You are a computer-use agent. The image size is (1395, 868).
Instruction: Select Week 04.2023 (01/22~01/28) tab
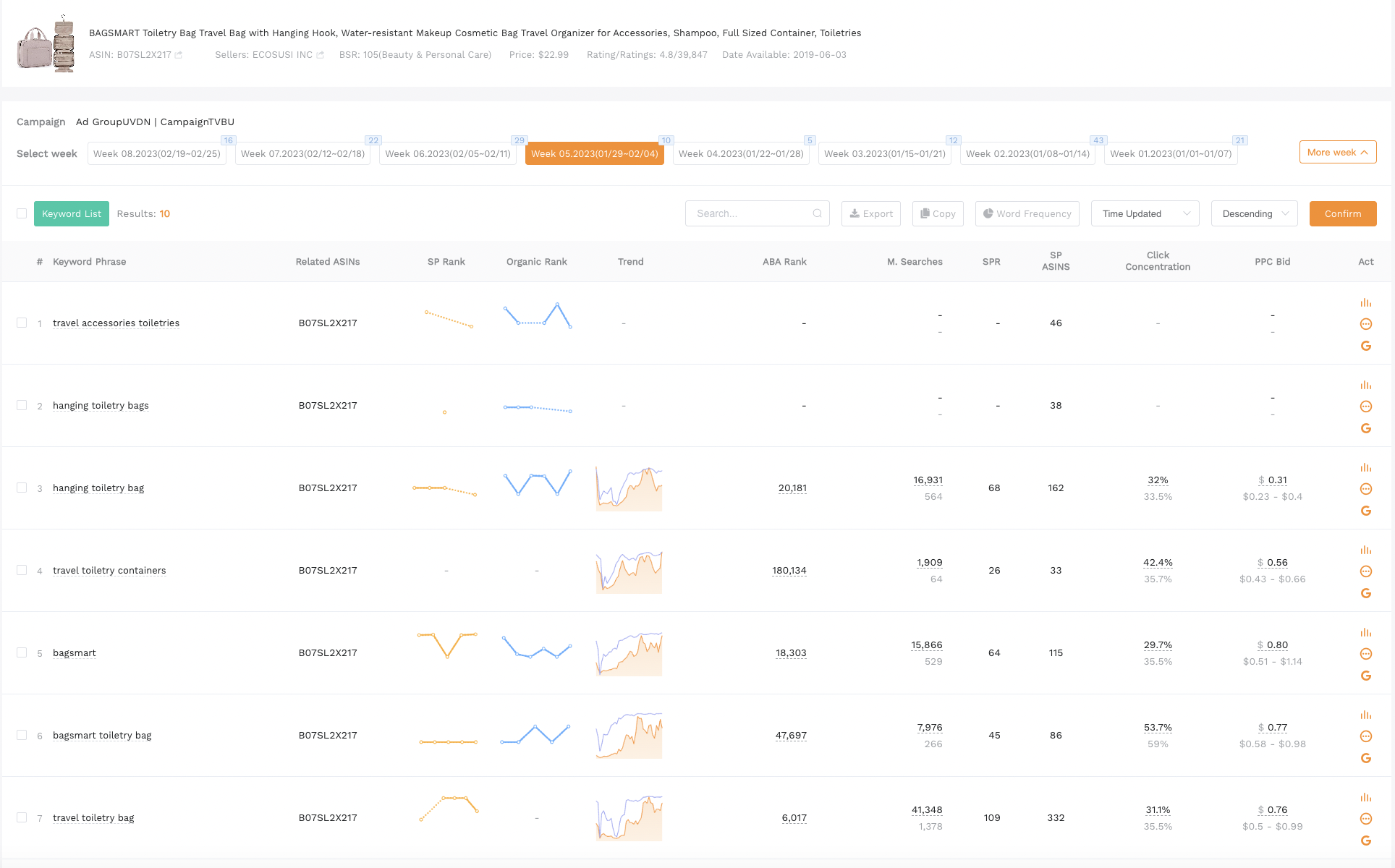tap(741, 153)
